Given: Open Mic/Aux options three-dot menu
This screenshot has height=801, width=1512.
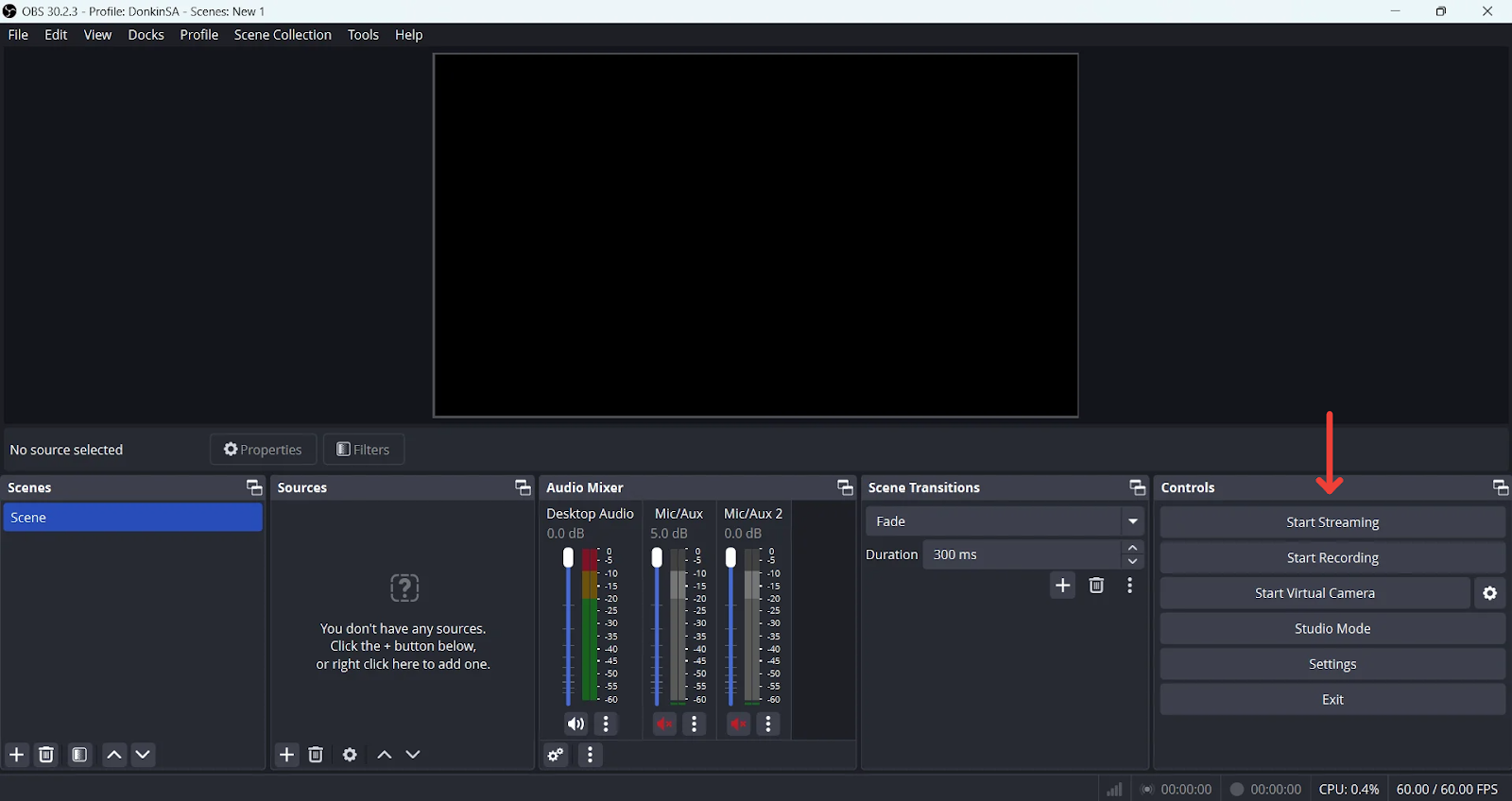Looking at the screenshot, I should point(695,724).
